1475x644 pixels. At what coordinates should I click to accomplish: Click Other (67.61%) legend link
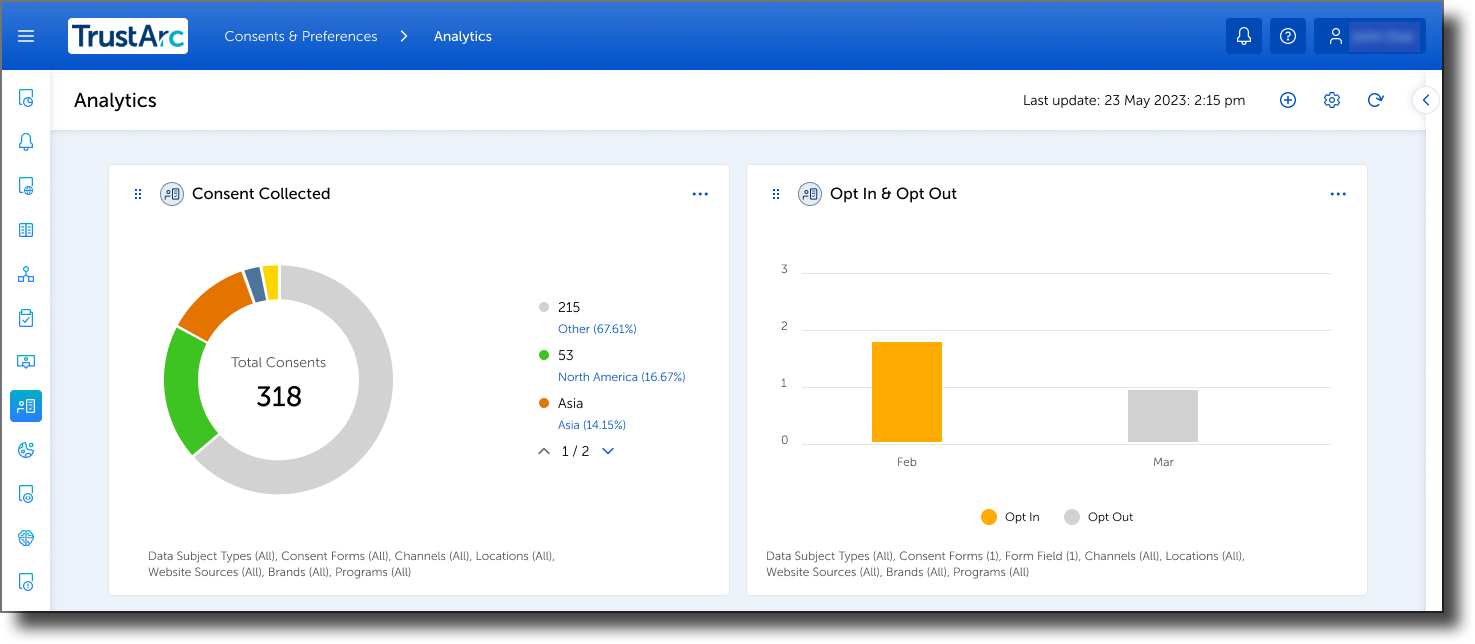(x=597, y=329)
